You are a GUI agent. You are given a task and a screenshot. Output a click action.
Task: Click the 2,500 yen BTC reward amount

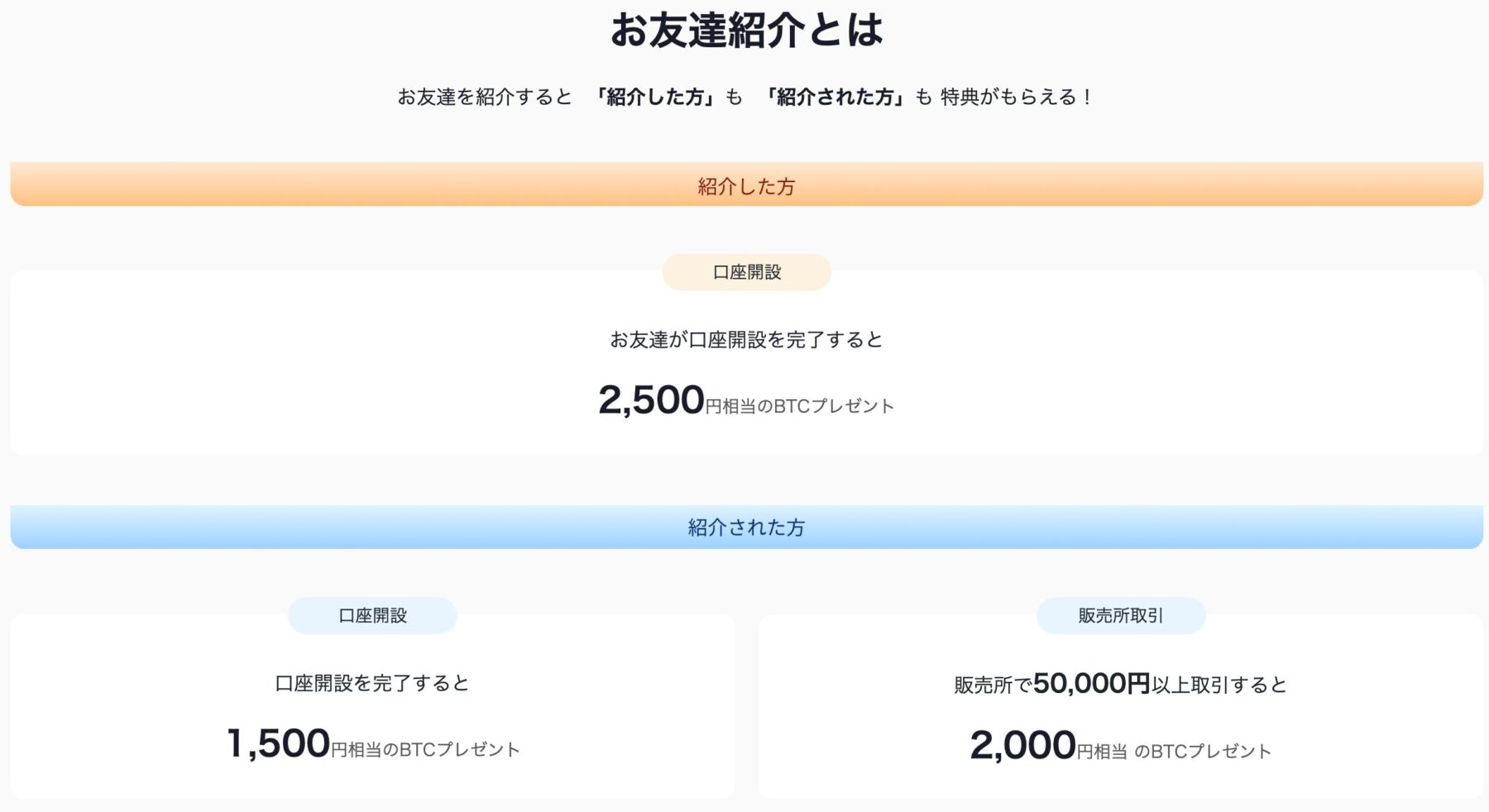[x=651, y=400]
